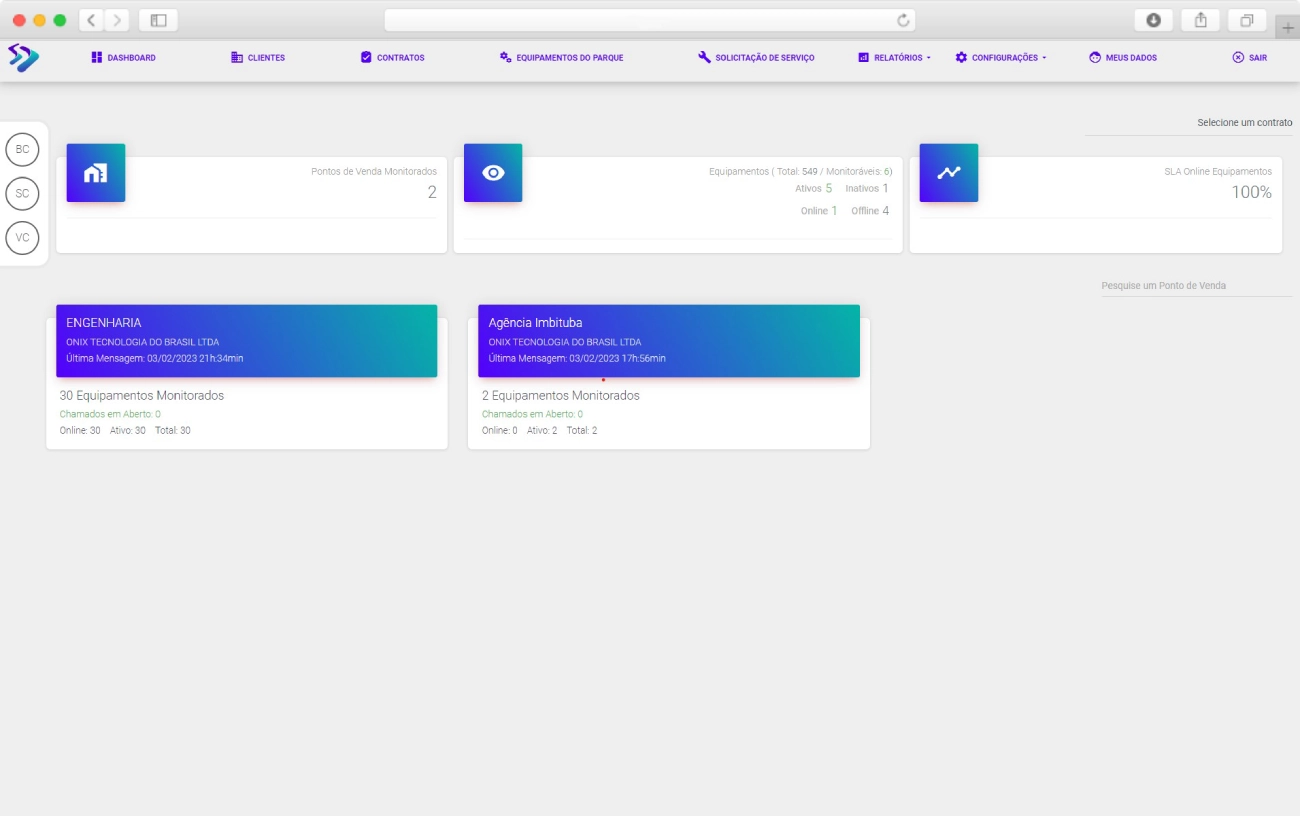
Task: Click the store icon on Pontos de Venda card
Action: point(96,173)
